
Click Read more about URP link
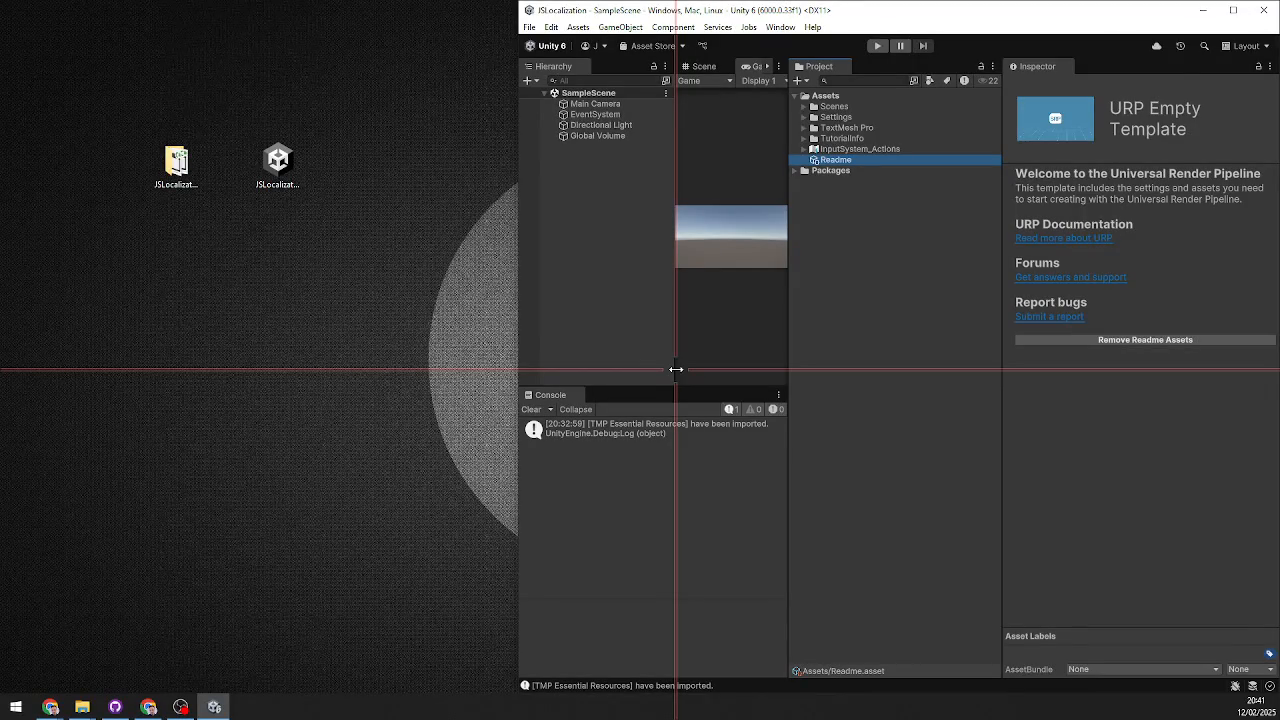pos(1063,238)
